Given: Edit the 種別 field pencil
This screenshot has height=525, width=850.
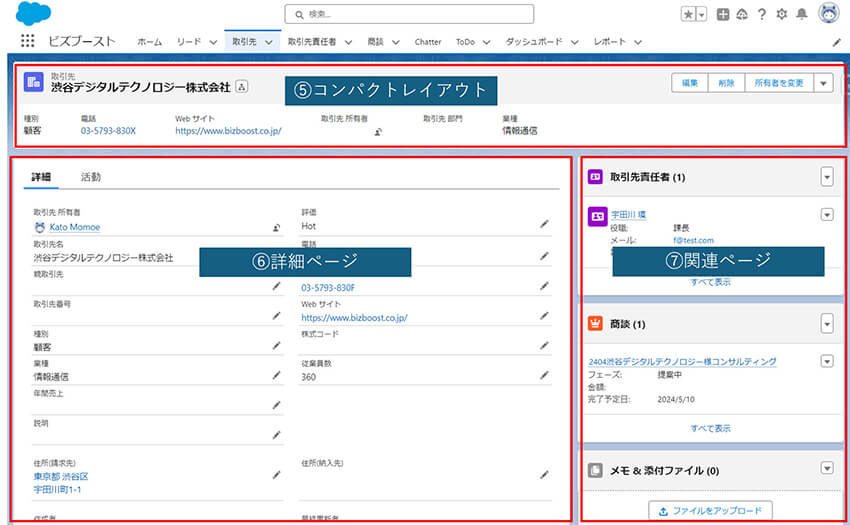Looking at the screenshot, I should (x=276, y=345).
